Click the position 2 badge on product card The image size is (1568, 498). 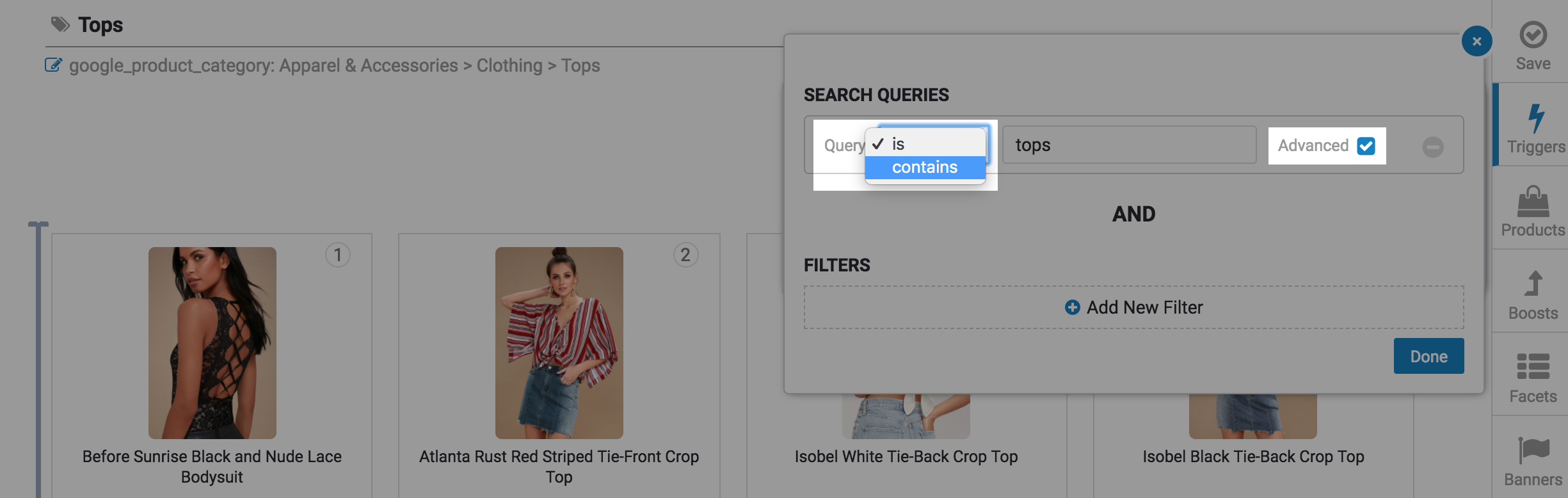[x=685, y=255]
